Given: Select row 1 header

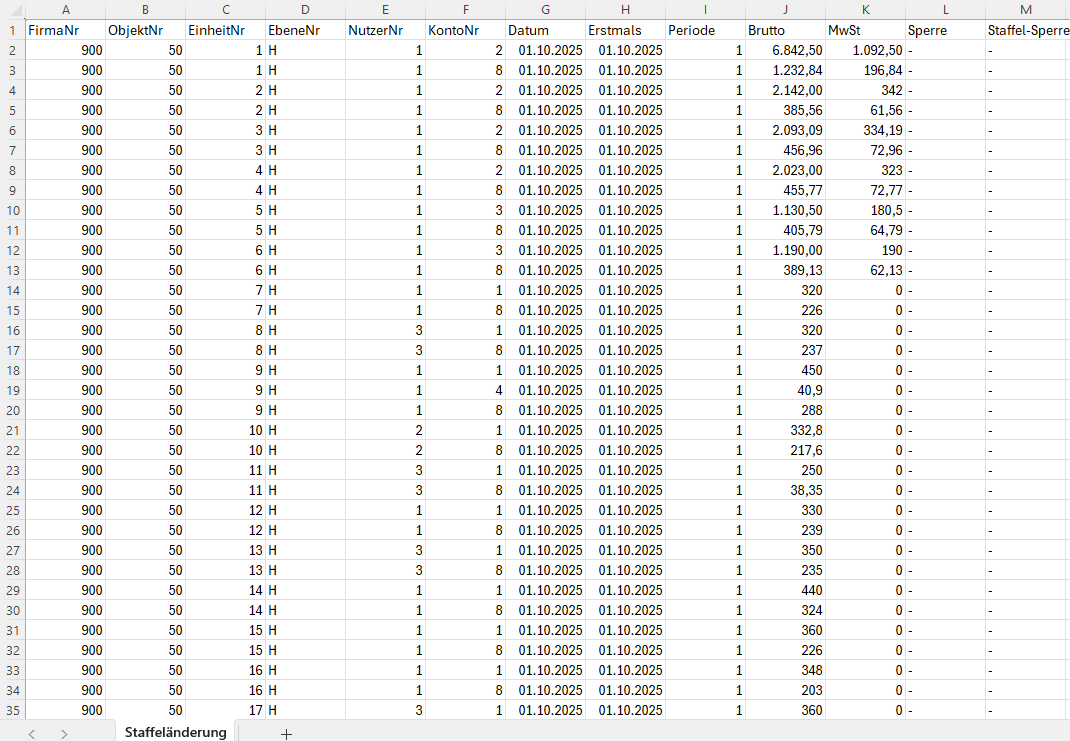Looking at the screenshot, I should pyautogui.click(x=12, y=31).
